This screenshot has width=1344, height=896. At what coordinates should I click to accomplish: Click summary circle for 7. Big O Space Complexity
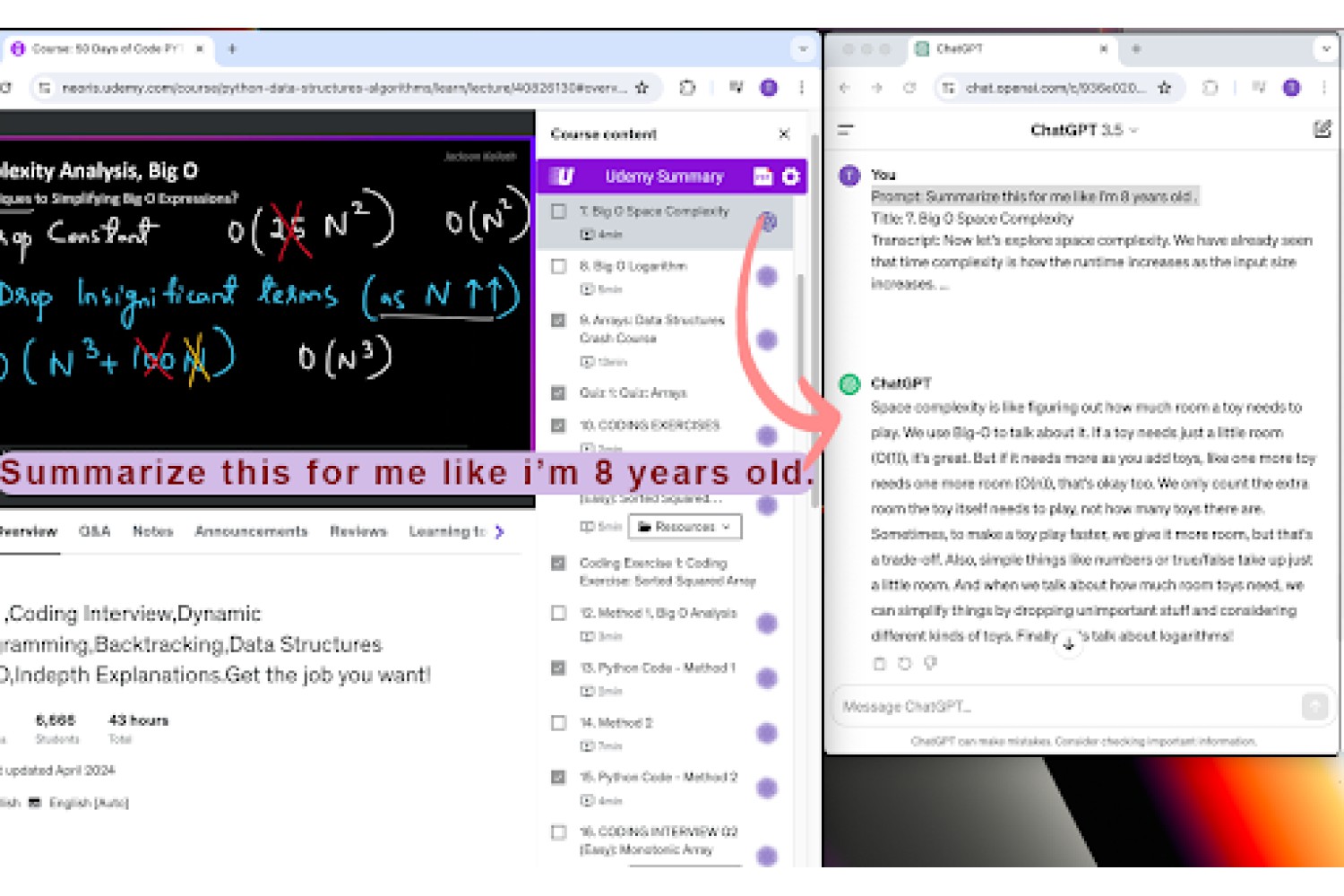pos(767,221)
